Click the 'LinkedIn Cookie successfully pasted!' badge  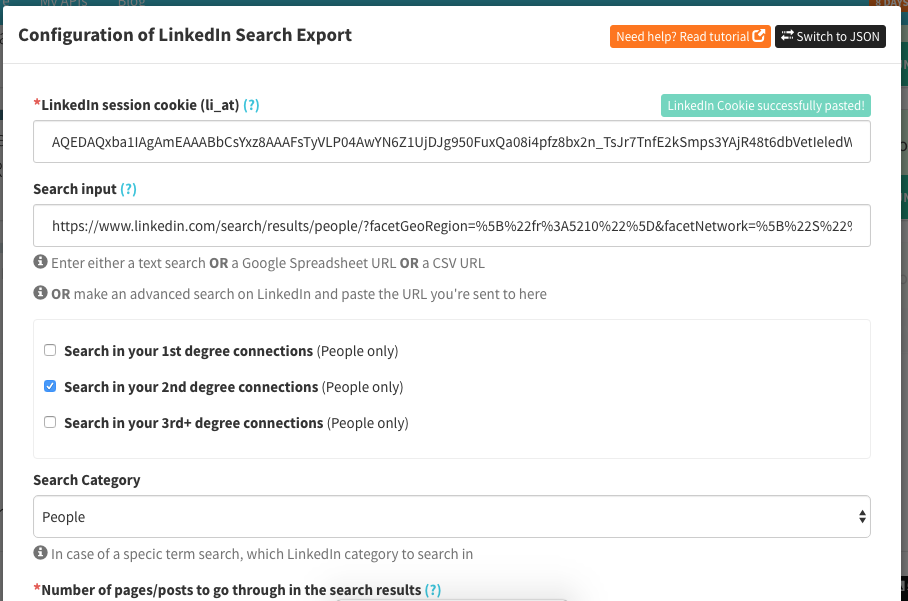[x=765, y=106]
